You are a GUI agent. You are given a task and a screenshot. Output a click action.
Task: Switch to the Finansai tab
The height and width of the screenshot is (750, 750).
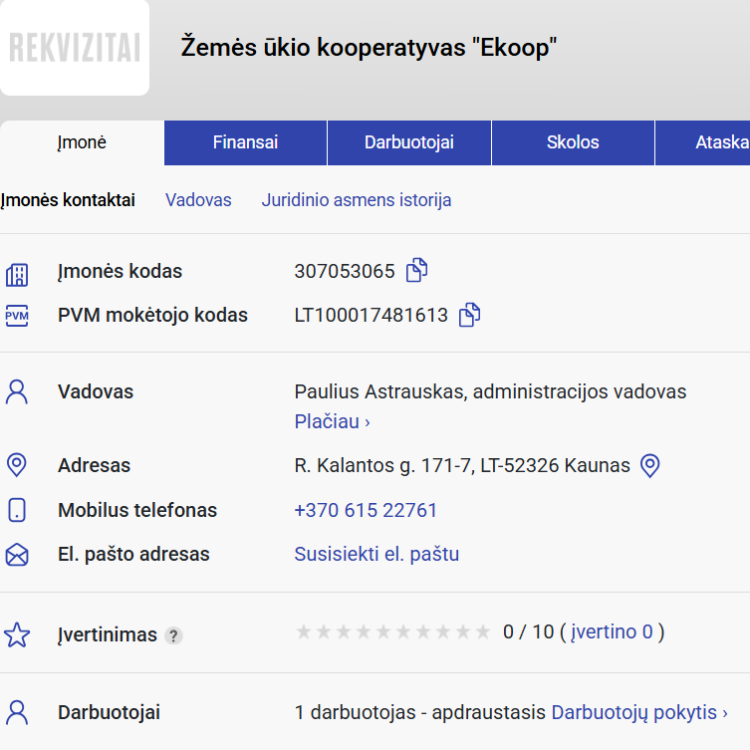coord(245,143)
